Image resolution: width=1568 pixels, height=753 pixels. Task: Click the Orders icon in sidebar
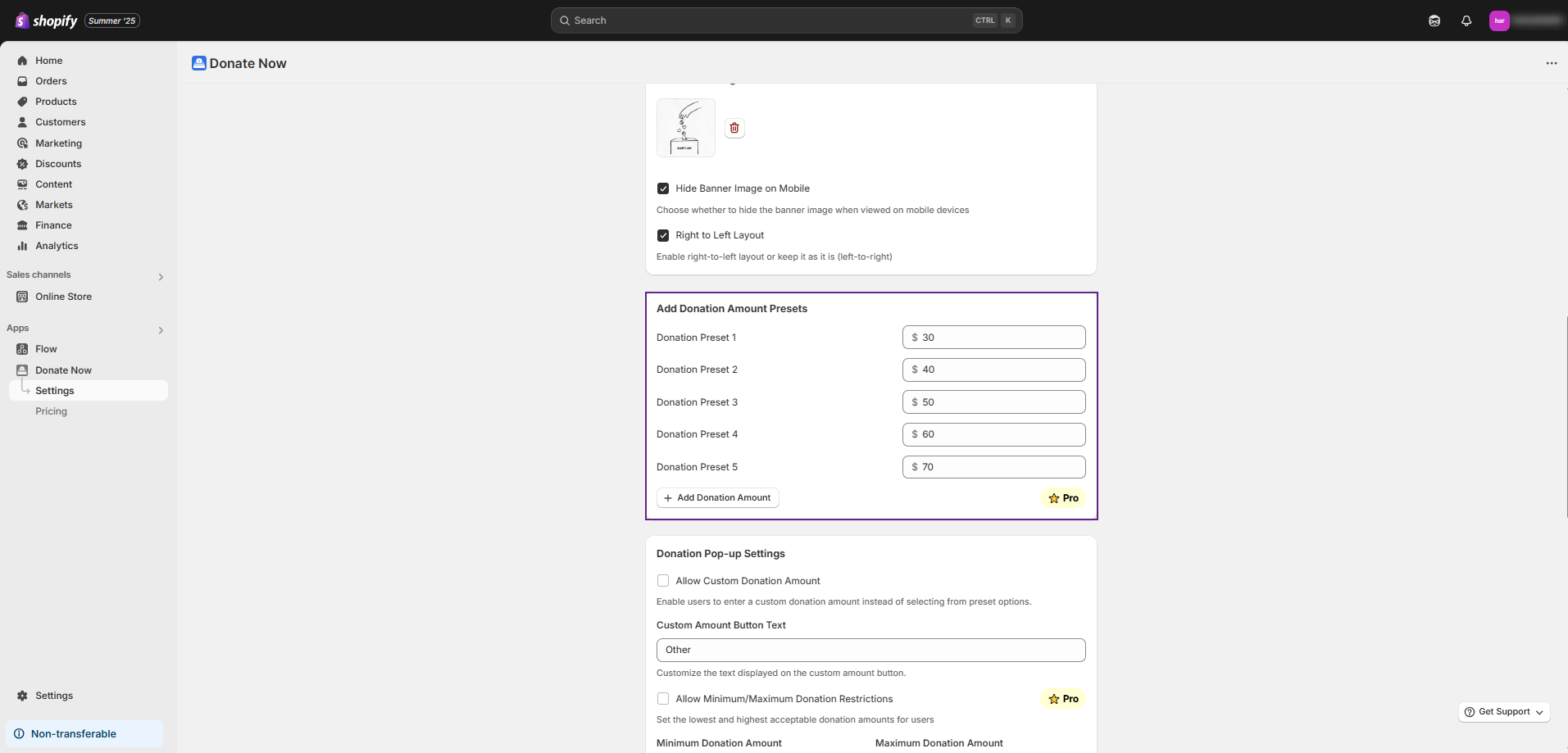tap(22, 81)
